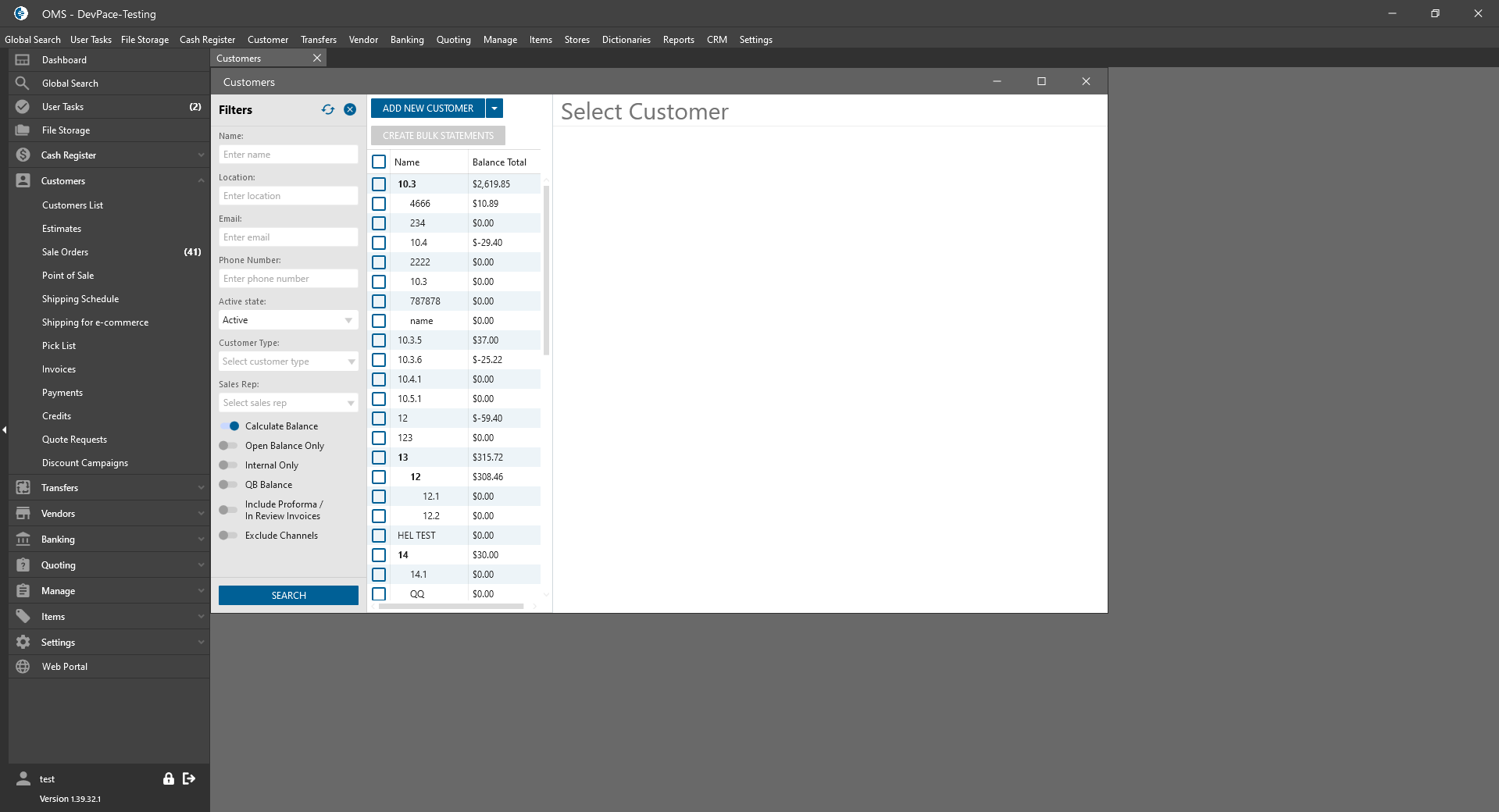Image resolution: width=1499 pixels, height=812 pixels.
Task: Click the Create Bulk Statements button
Action: tap(438, 136)
